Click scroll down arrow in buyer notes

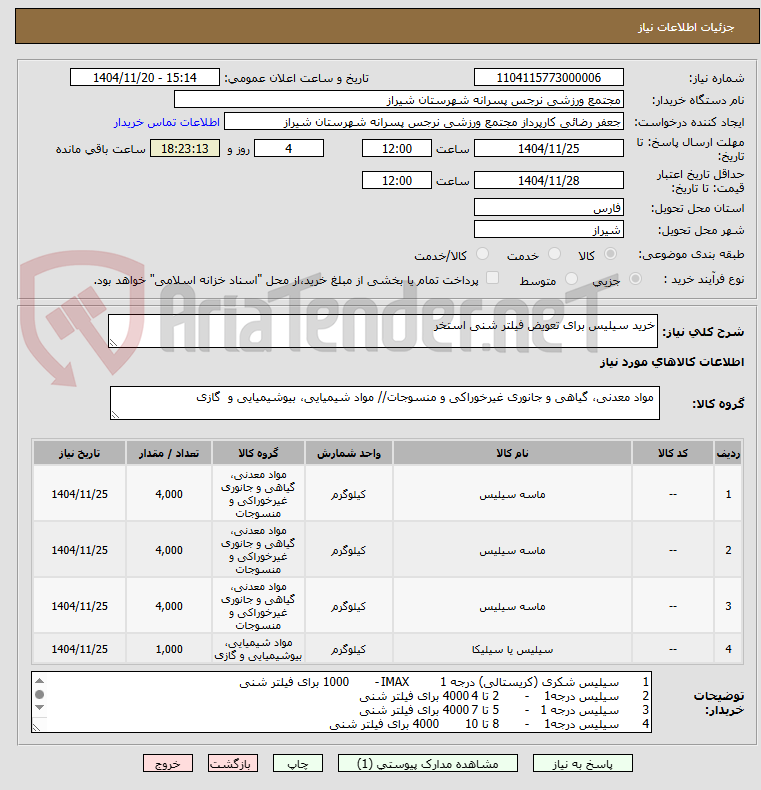pos(39,708)
